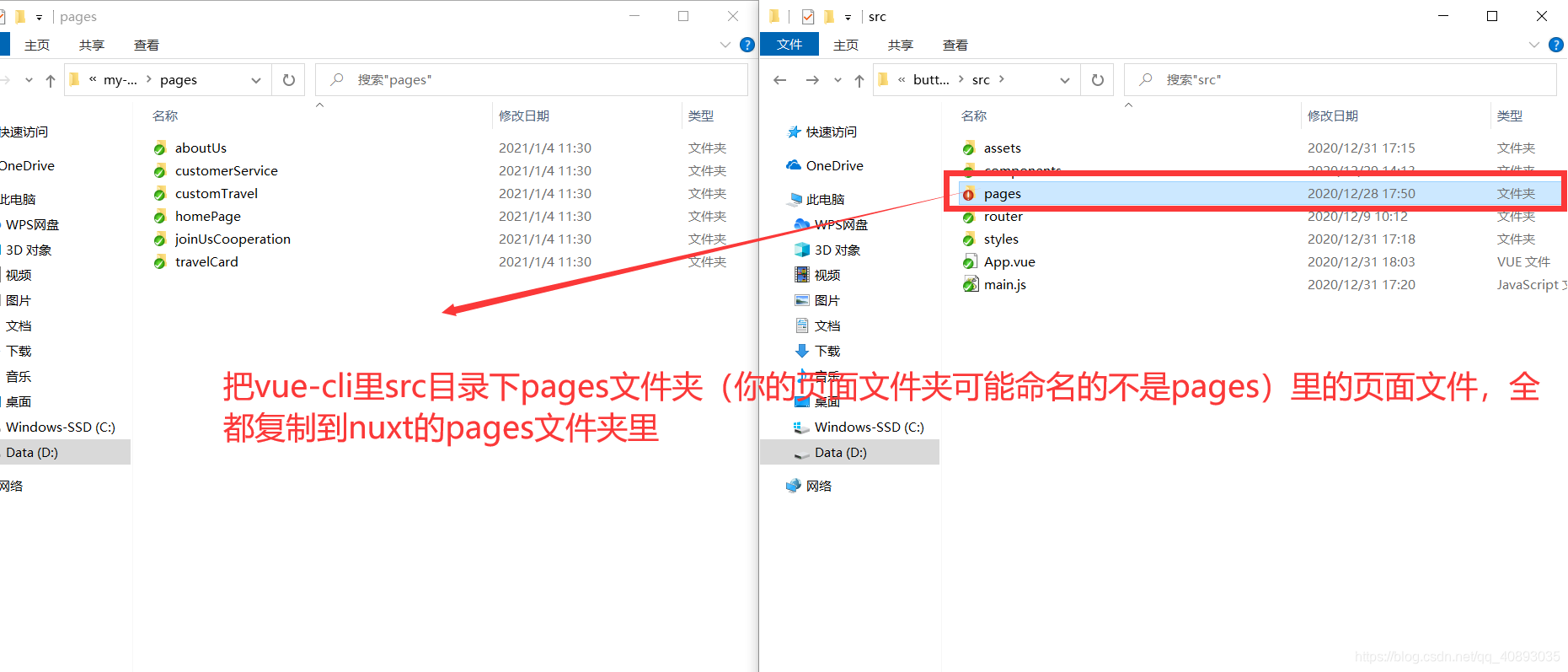Open 共享 tab in pages window

pos(92,45)
